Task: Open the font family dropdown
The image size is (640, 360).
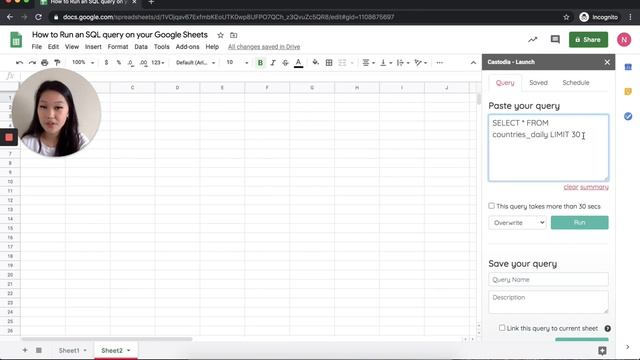Action: [195, 63]
